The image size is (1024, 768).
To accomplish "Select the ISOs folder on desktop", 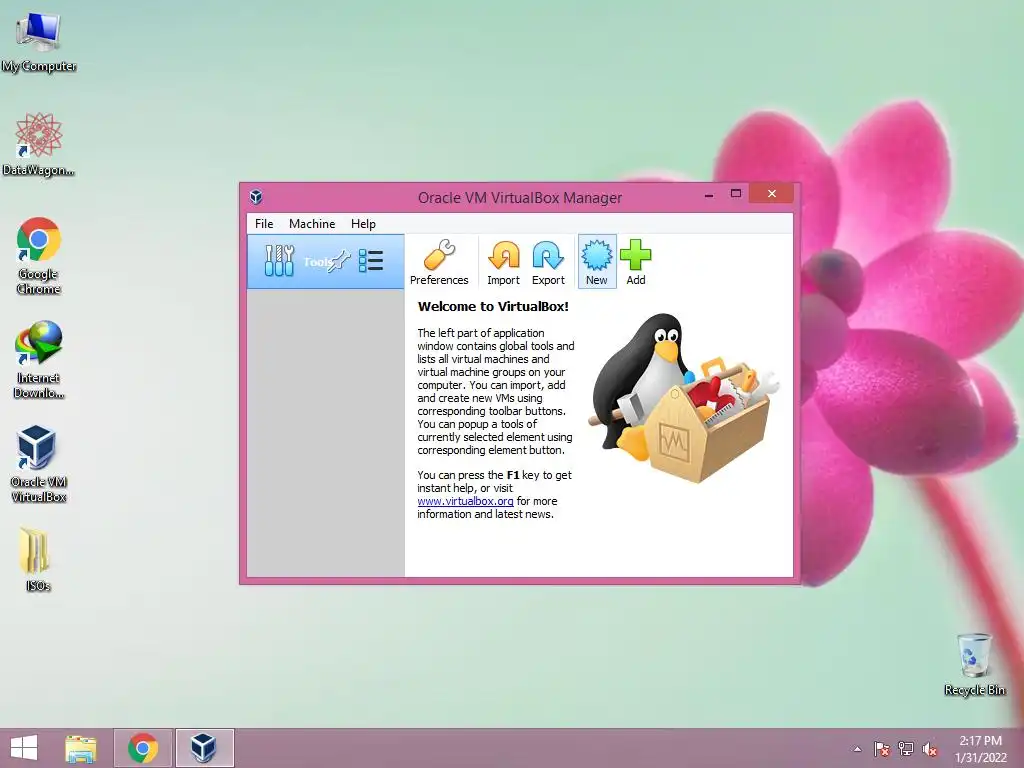I will [37, 560].
